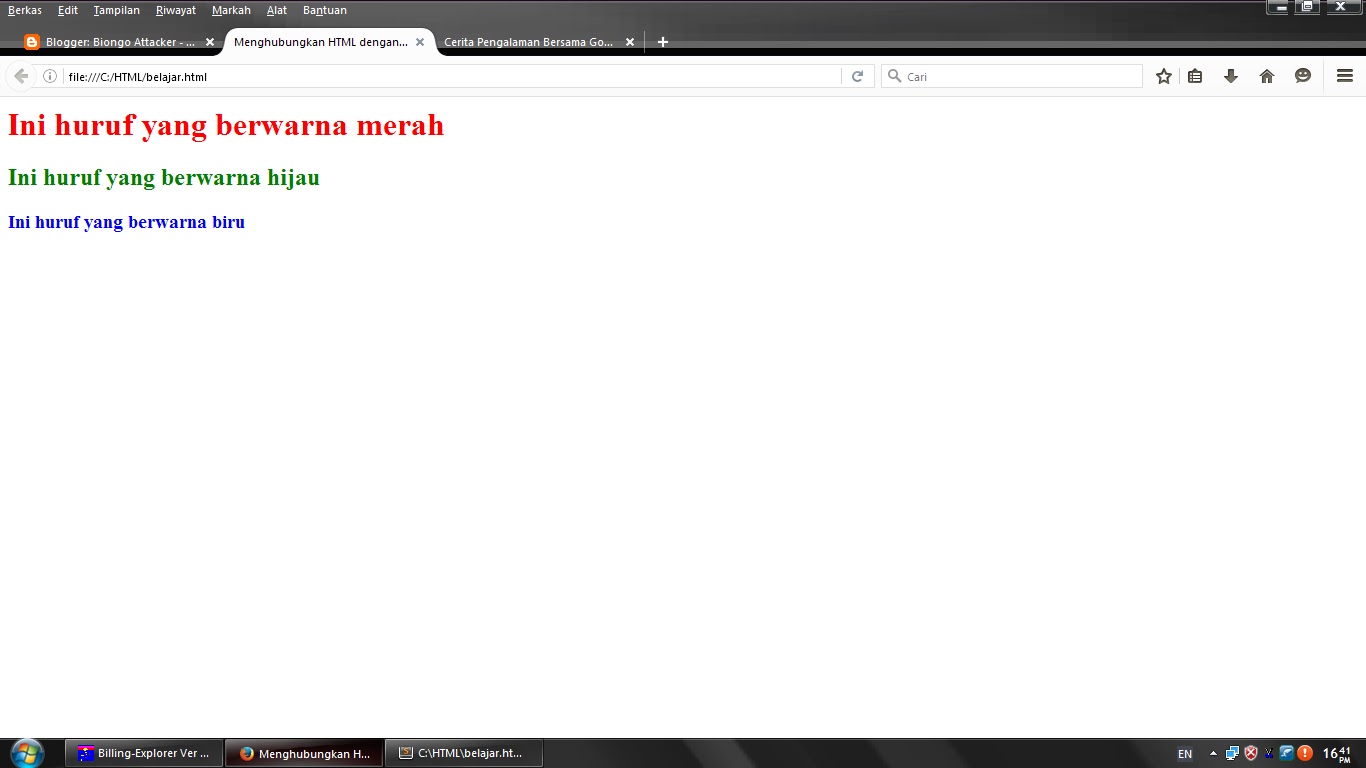Open Firefox Menghubungkan taskbar button
1366x768 pixels.
pos(304,753)
